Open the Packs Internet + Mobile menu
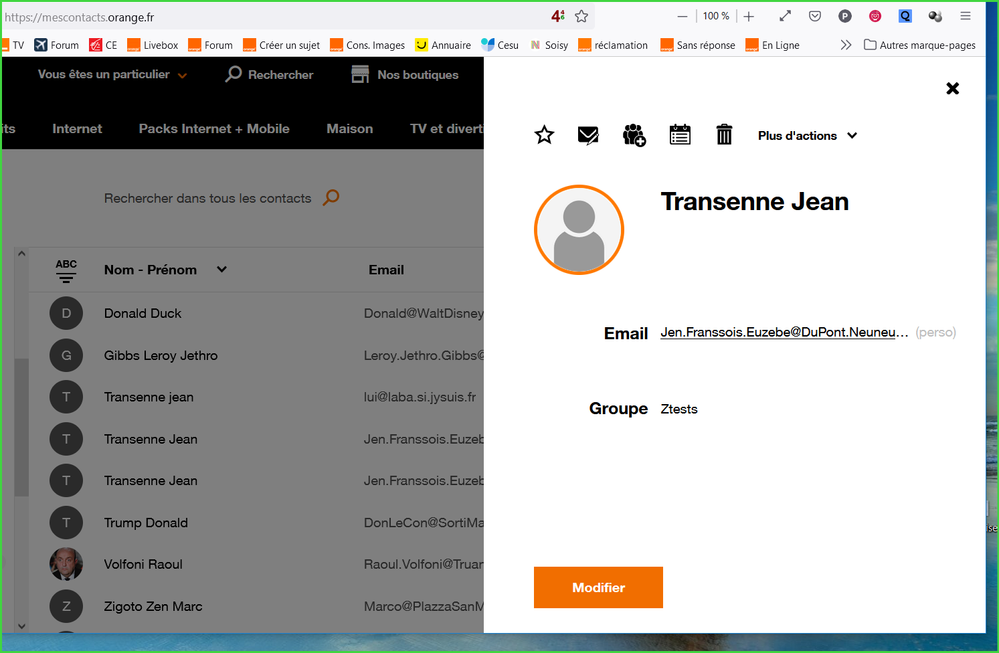Image resolution: width=999 pixels, height=653 pixels. coord(214,129)
